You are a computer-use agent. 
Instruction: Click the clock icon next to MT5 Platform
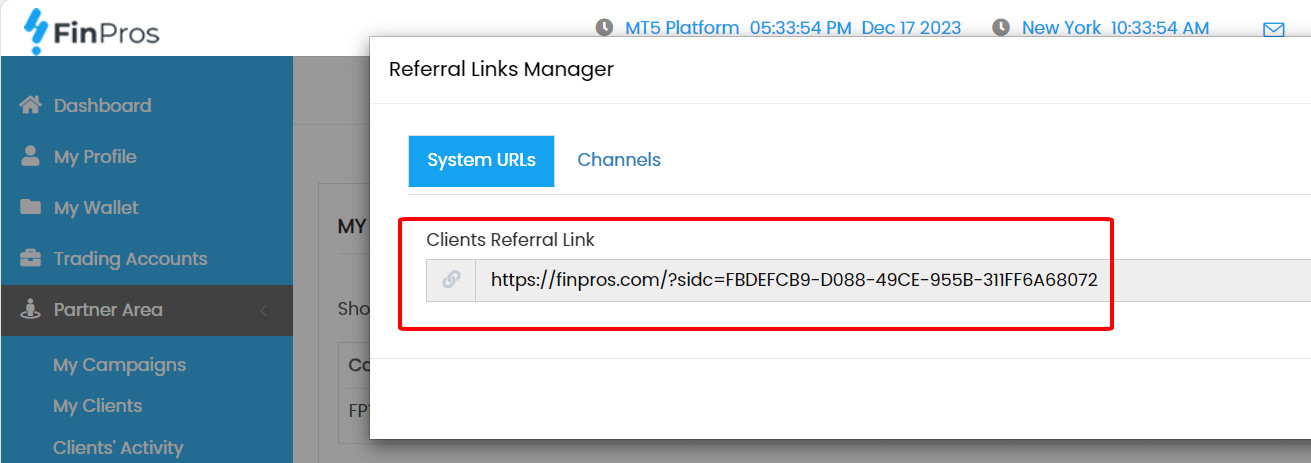[604, 28]
